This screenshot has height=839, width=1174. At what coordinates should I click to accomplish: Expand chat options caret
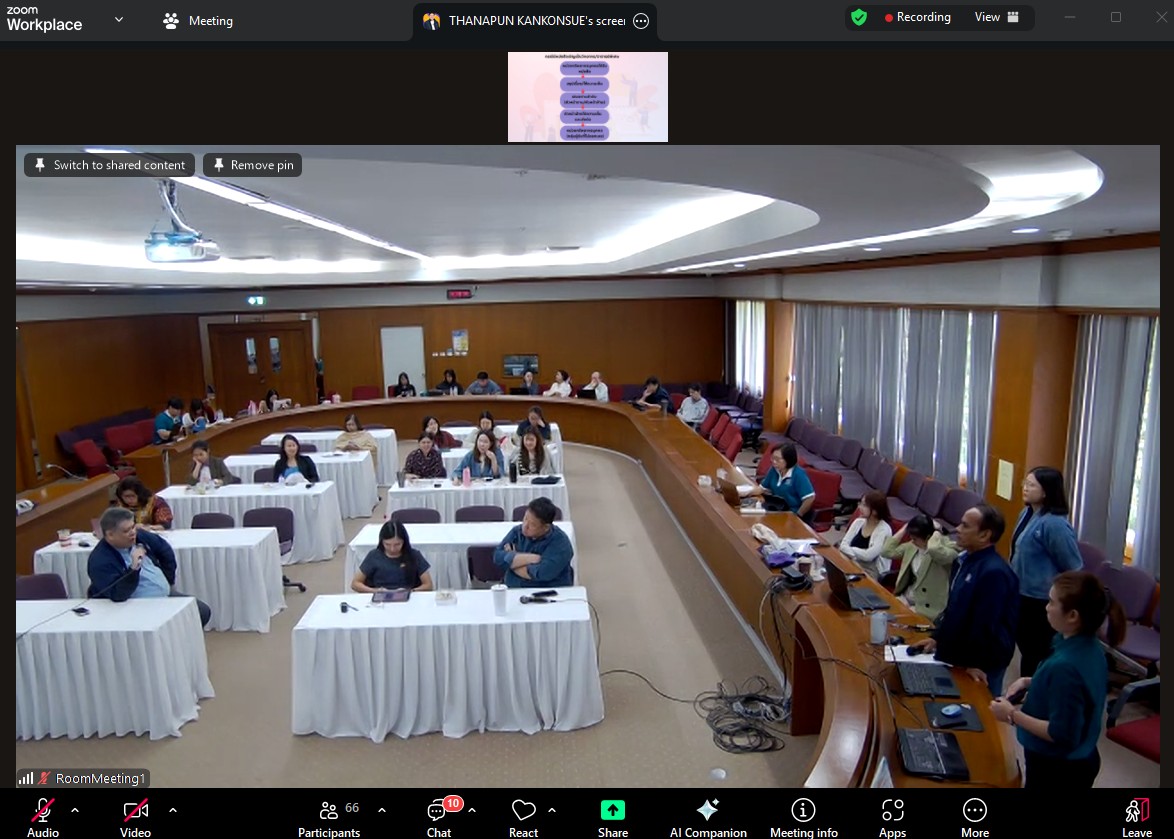(x=472, y=810)
